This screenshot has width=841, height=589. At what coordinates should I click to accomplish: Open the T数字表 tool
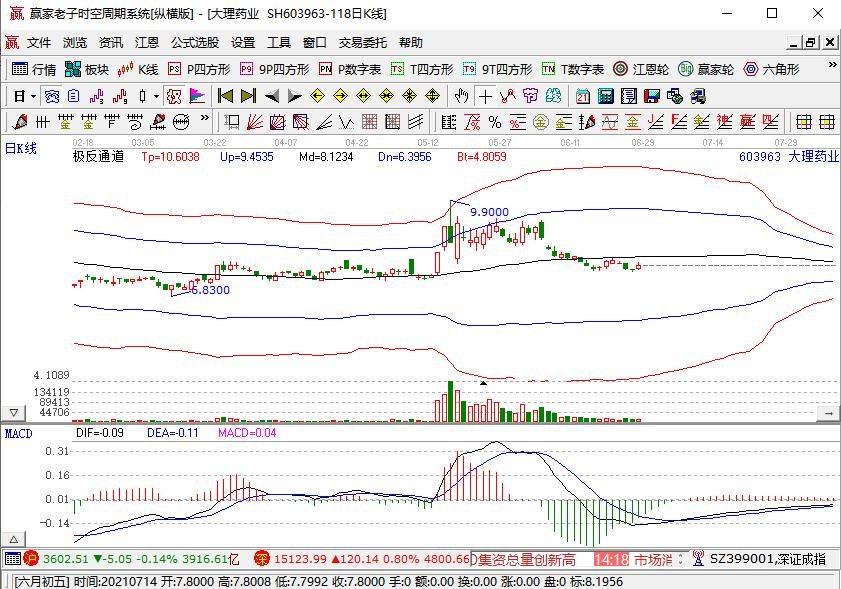[x=573, y=69]
